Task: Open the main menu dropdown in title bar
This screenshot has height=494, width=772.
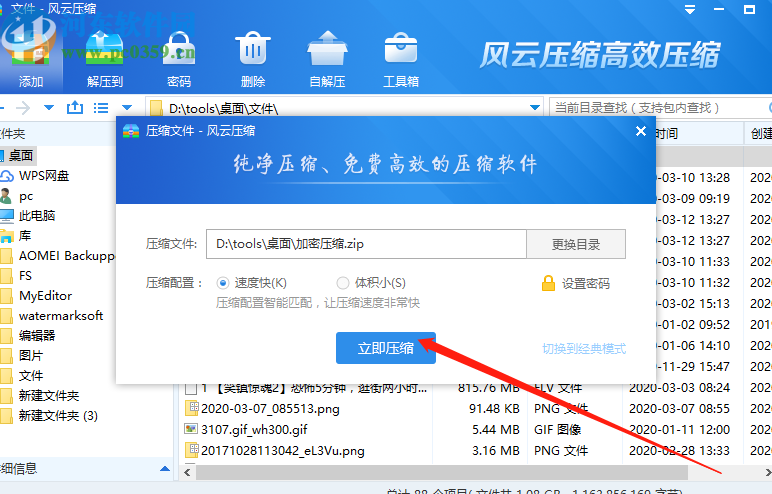Action: point(690,9)
